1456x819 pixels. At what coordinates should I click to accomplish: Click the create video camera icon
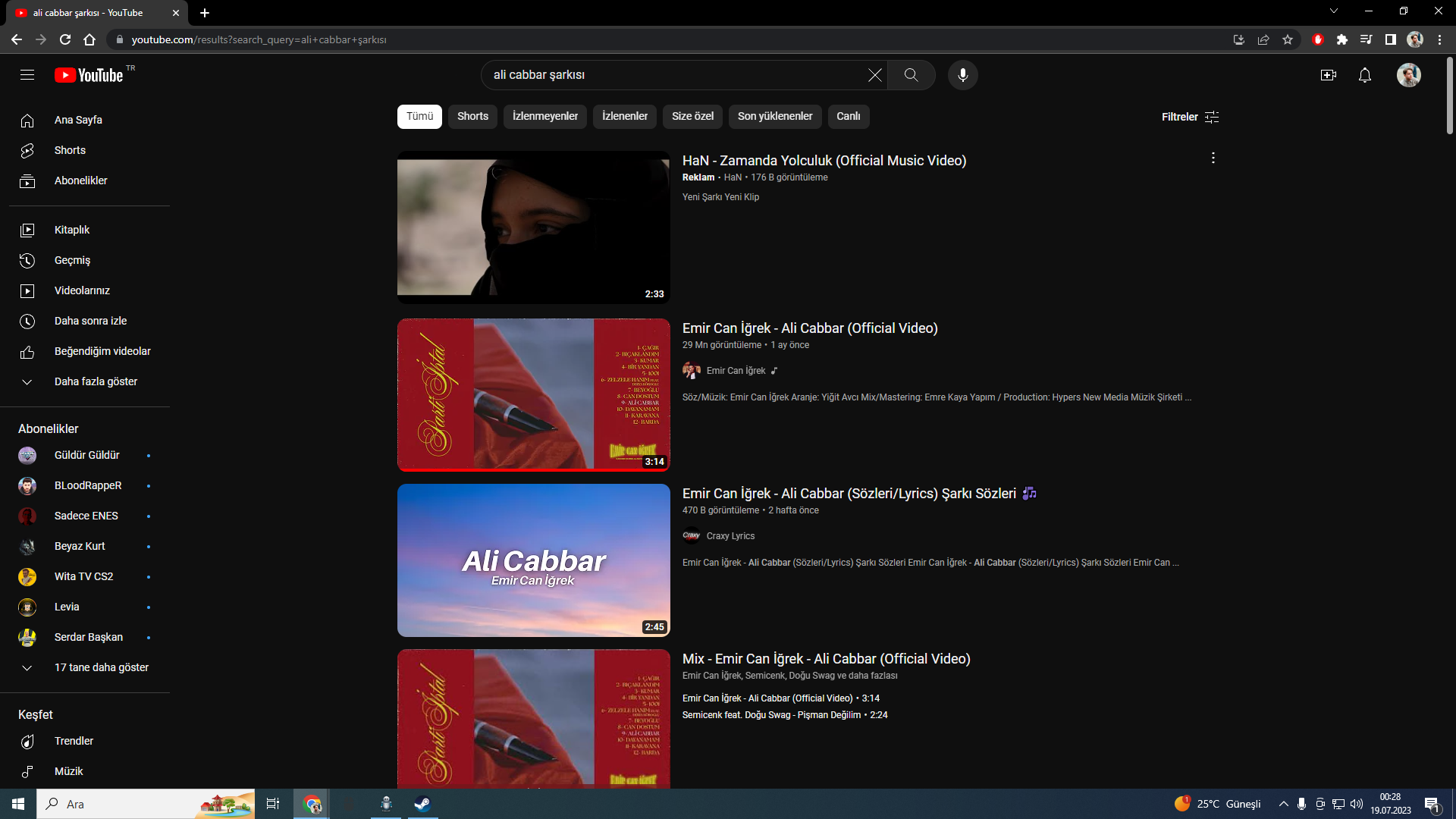pos(1328,75)
